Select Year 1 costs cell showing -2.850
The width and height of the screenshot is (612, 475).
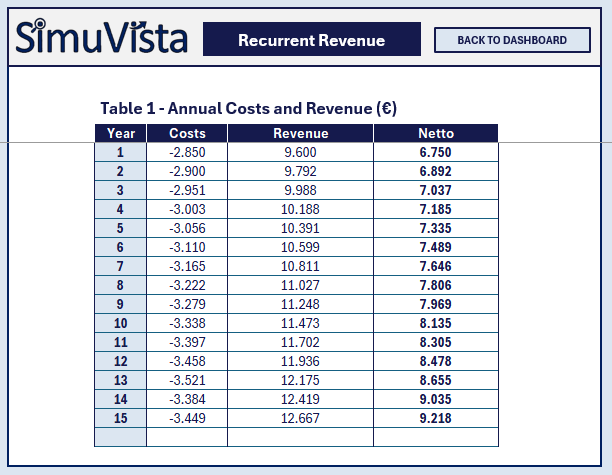[187, 152]
